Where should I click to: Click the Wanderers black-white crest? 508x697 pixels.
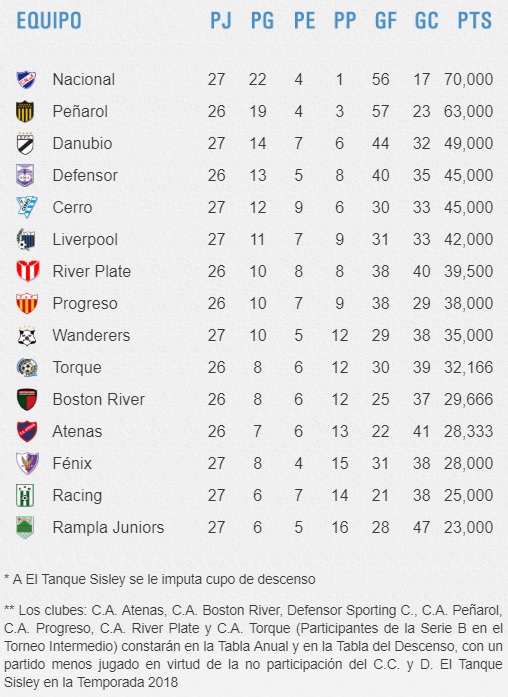point(27,336)
